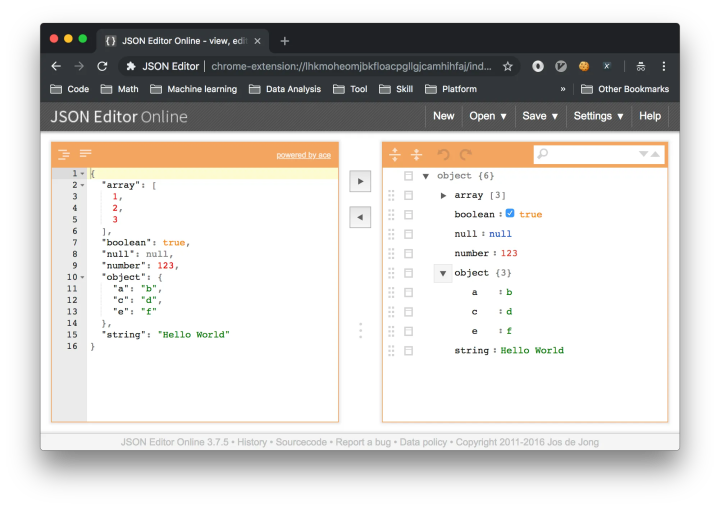720x508 pixels.
Task: Click the browser back arrow
Action: (56, 66)
